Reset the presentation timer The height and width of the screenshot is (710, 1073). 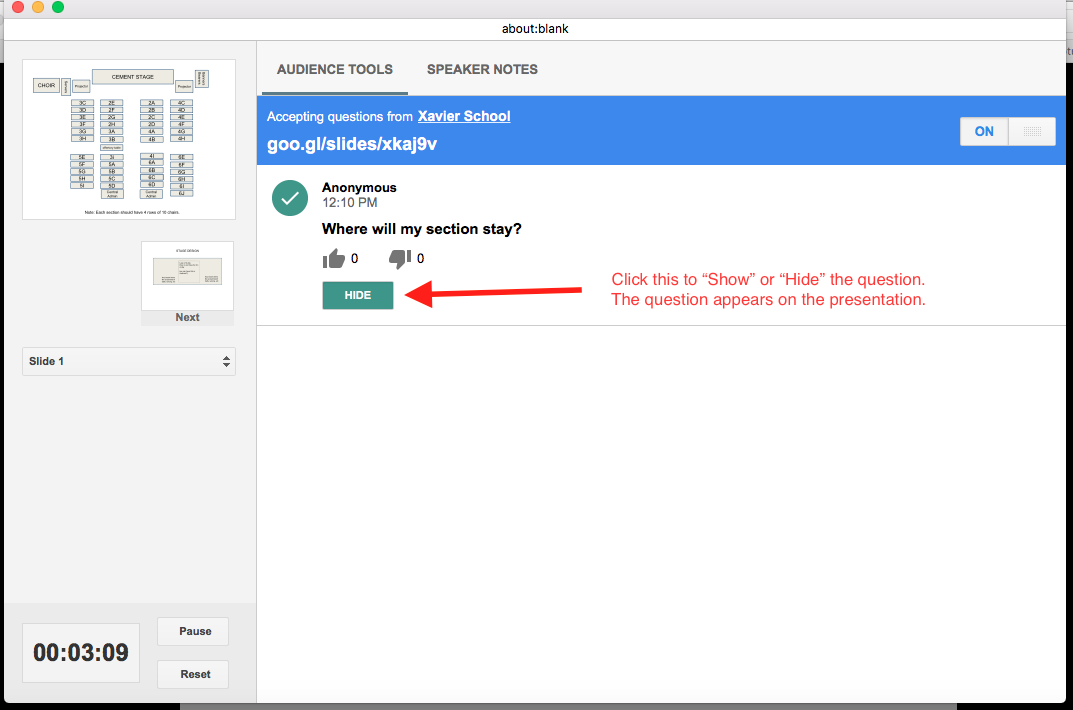pyautogui.click(x=195, y=674)
